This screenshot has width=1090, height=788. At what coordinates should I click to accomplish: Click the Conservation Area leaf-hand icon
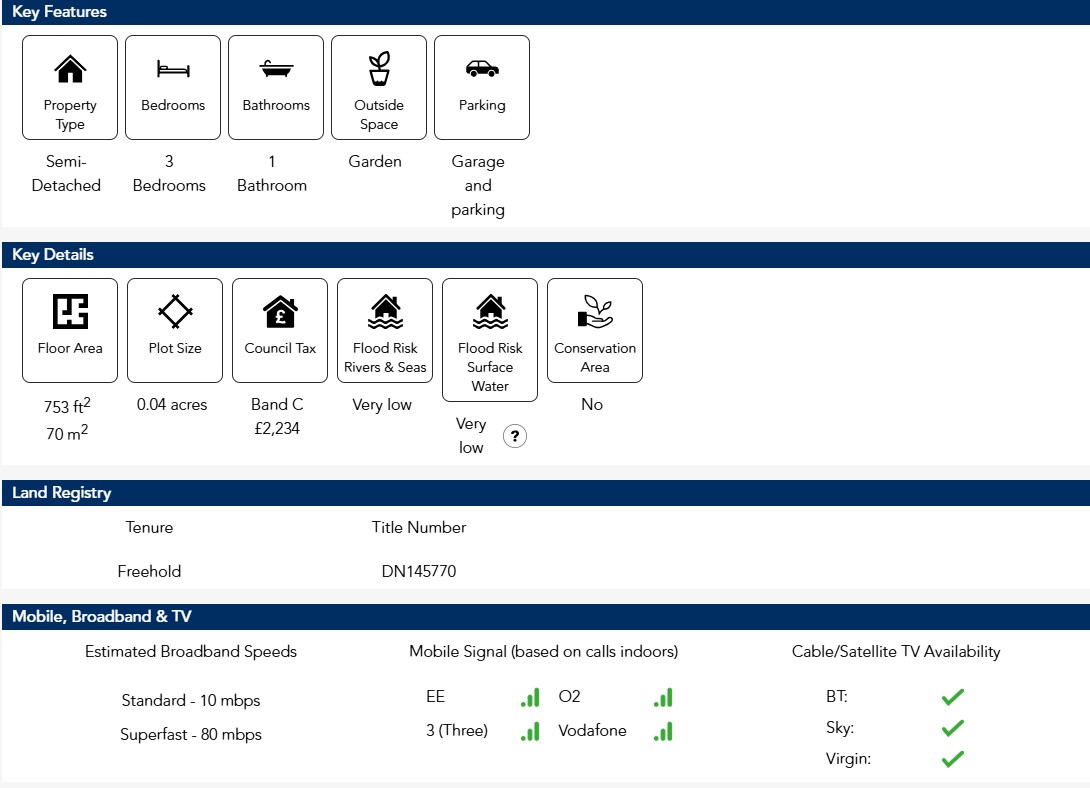(595, 312)
